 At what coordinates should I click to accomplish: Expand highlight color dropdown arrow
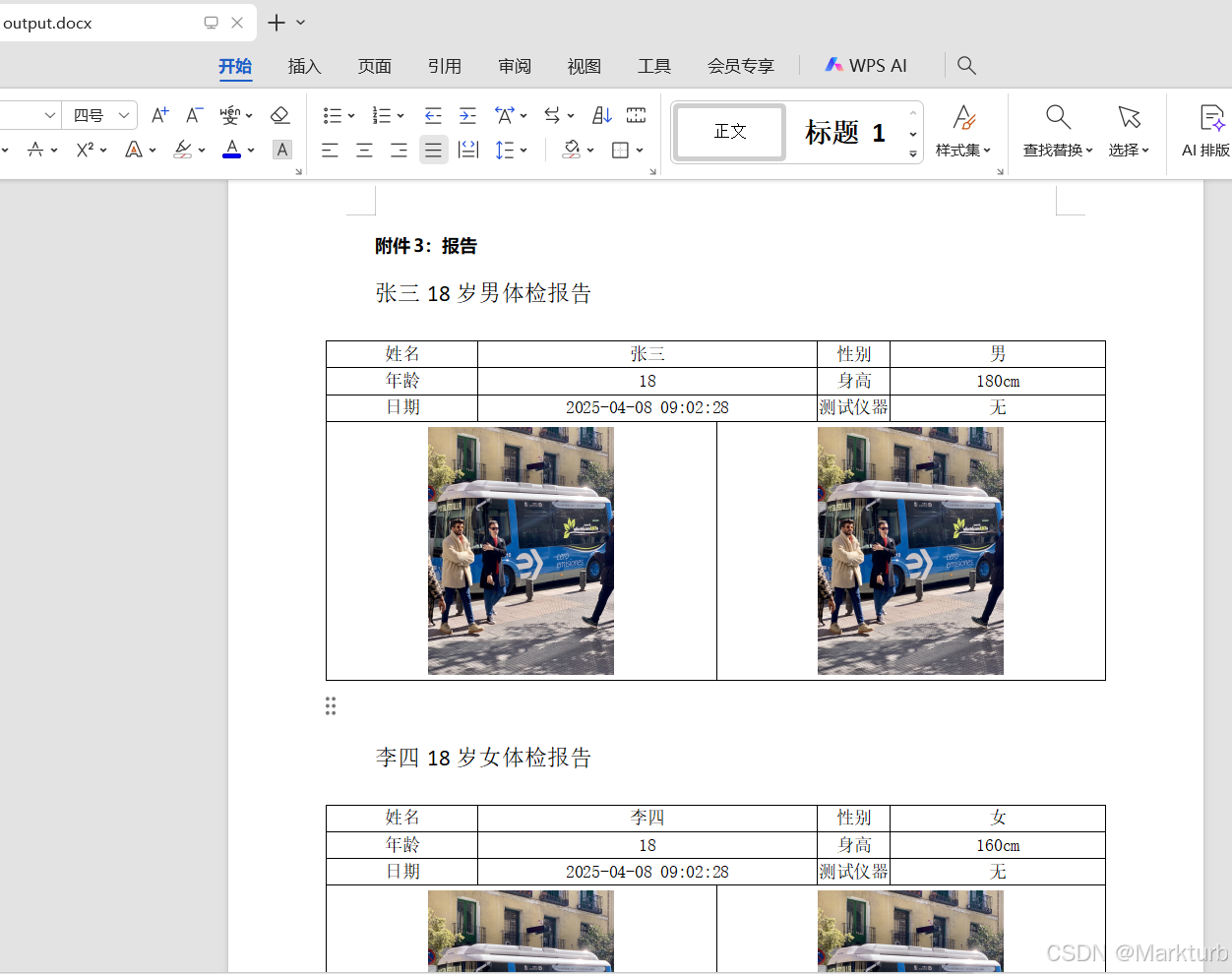[x=202, y=151]
